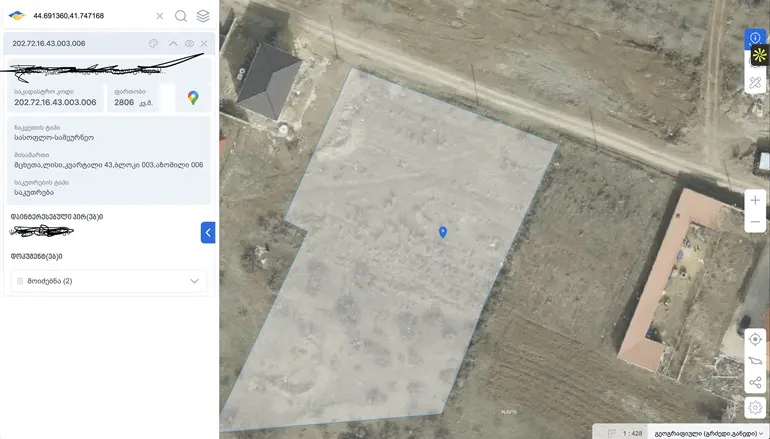Click into the coordinates search field
770x439 pixels.
[x=91, y=16]
